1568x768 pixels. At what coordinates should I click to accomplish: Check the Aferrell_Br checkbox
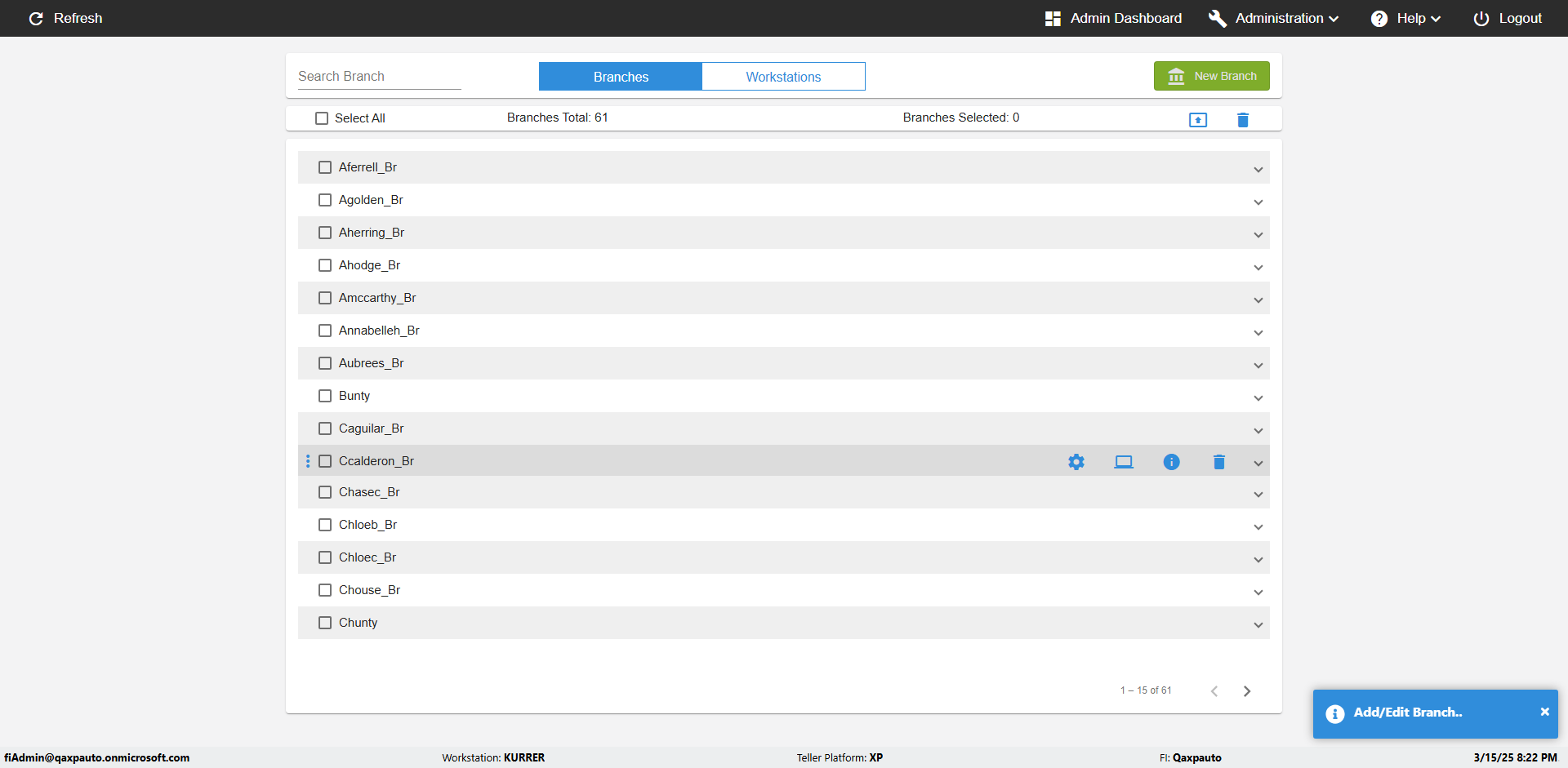pos(325,167)
